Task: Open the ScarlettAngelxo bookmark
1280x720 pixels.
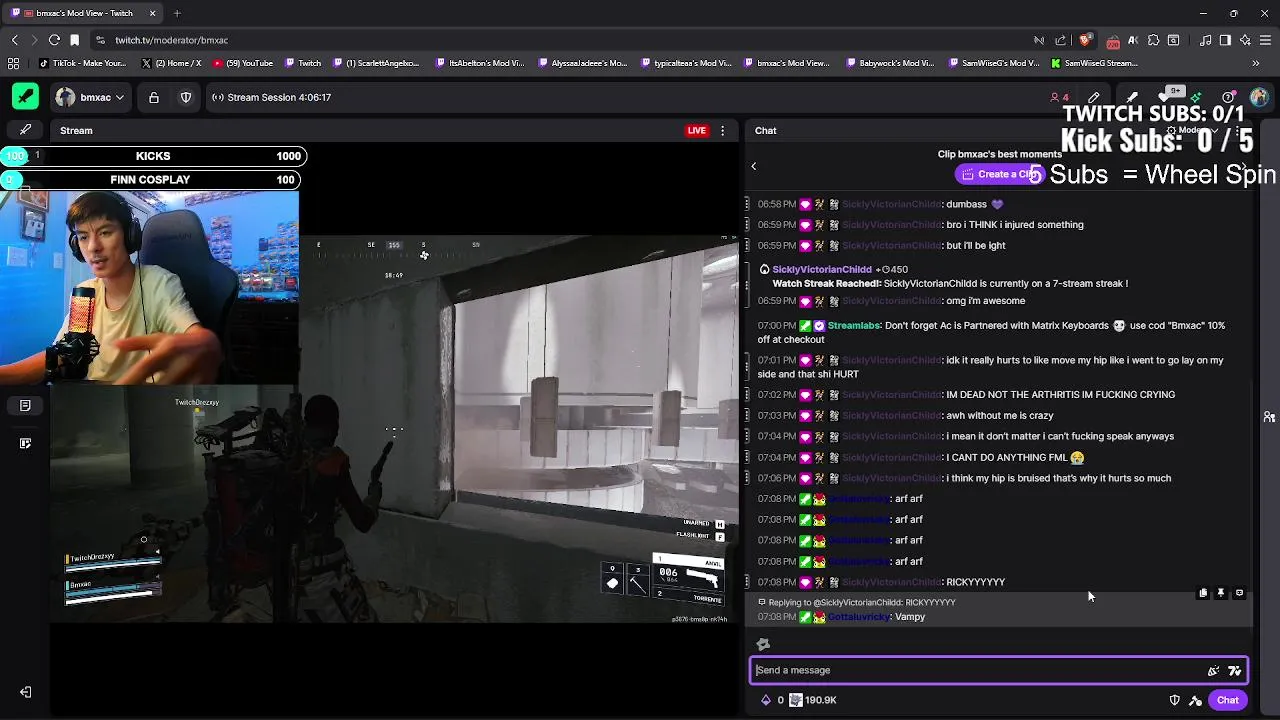Action: 375,63
